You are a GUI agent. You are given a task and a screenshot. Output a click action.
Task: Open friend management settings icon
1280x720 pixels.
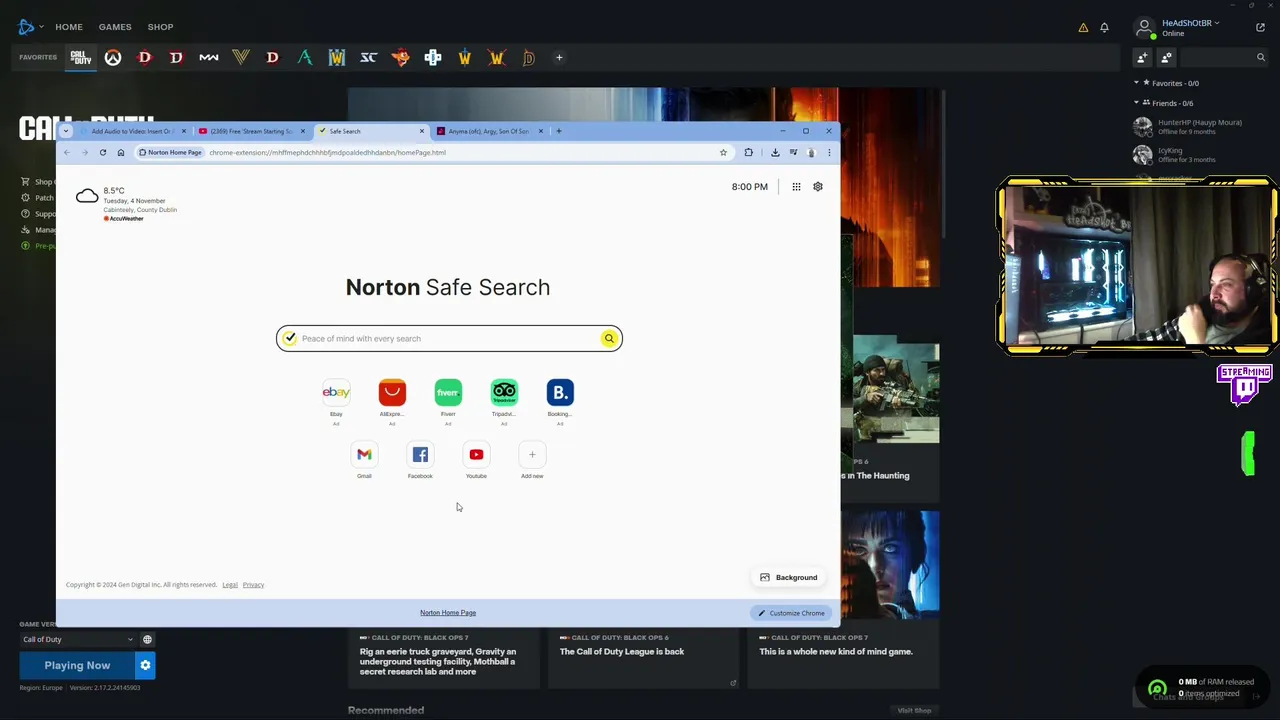point(1166,58)
